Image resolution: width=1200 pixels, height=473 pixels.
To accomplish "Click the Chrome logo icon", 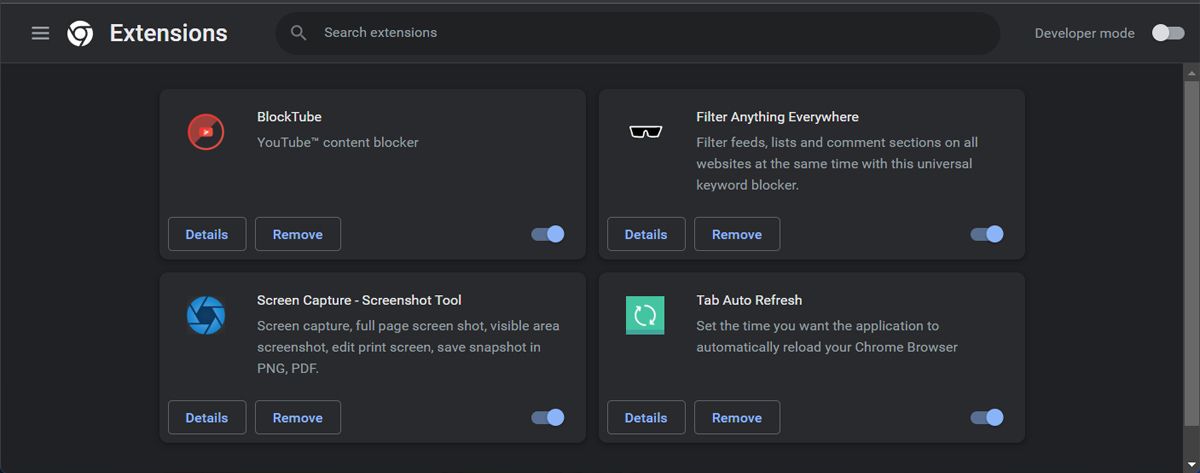I will point(80,33).
